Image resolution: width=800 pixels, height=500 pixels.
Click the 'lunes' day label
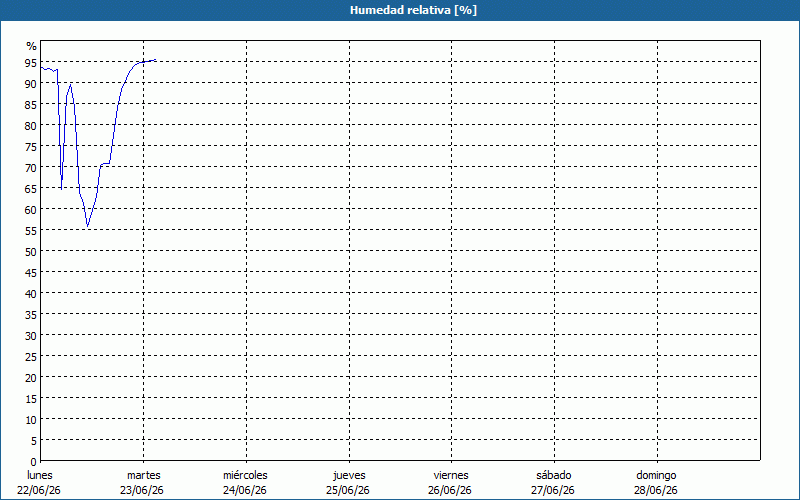click(x=40, y=475)
